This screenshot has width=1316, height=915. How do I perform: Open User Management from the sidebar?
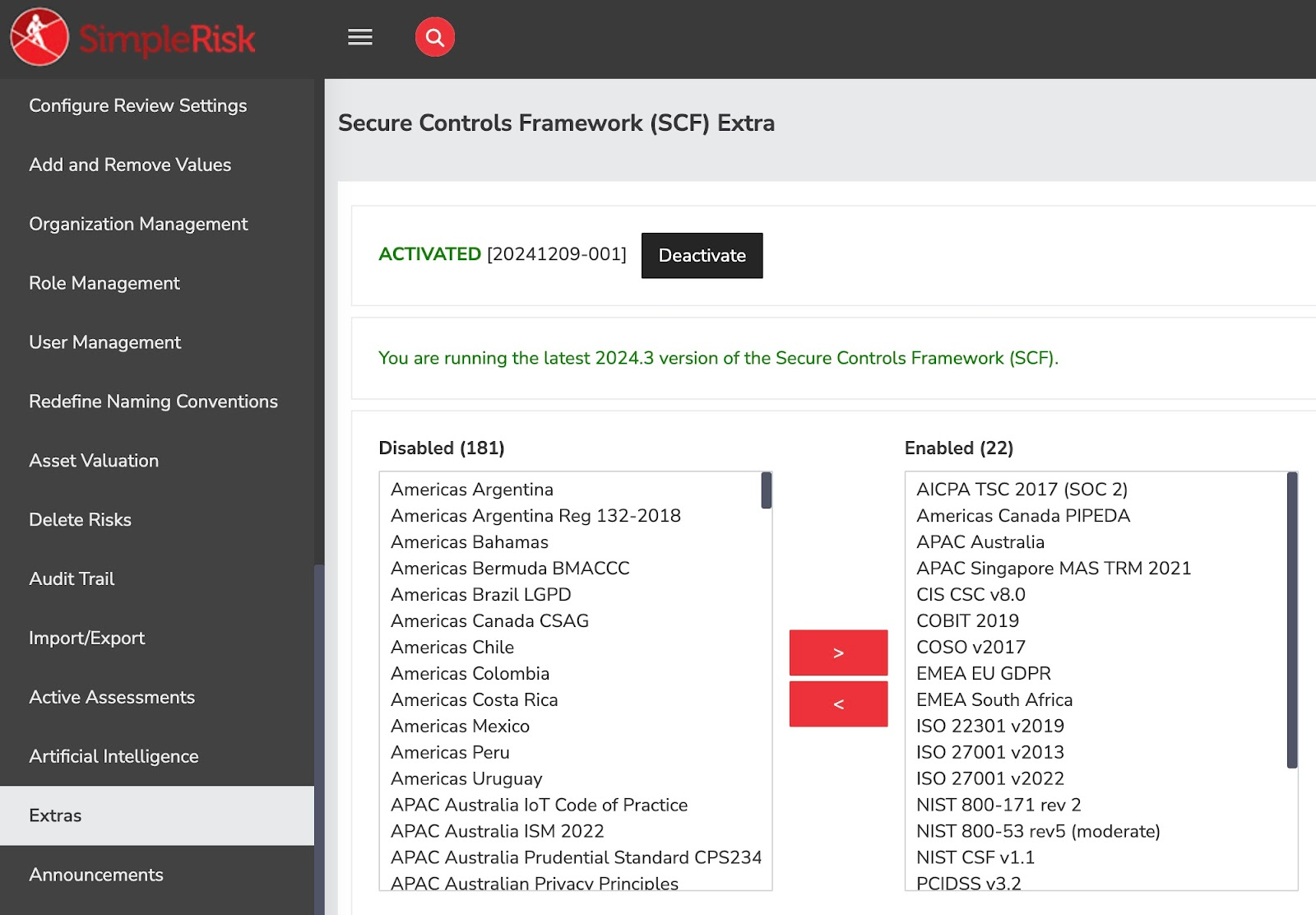(104, 342)
